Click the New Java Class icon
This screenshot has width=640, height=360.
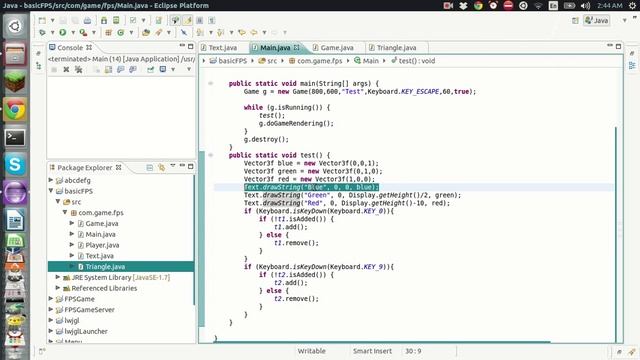tap(121, 33)
